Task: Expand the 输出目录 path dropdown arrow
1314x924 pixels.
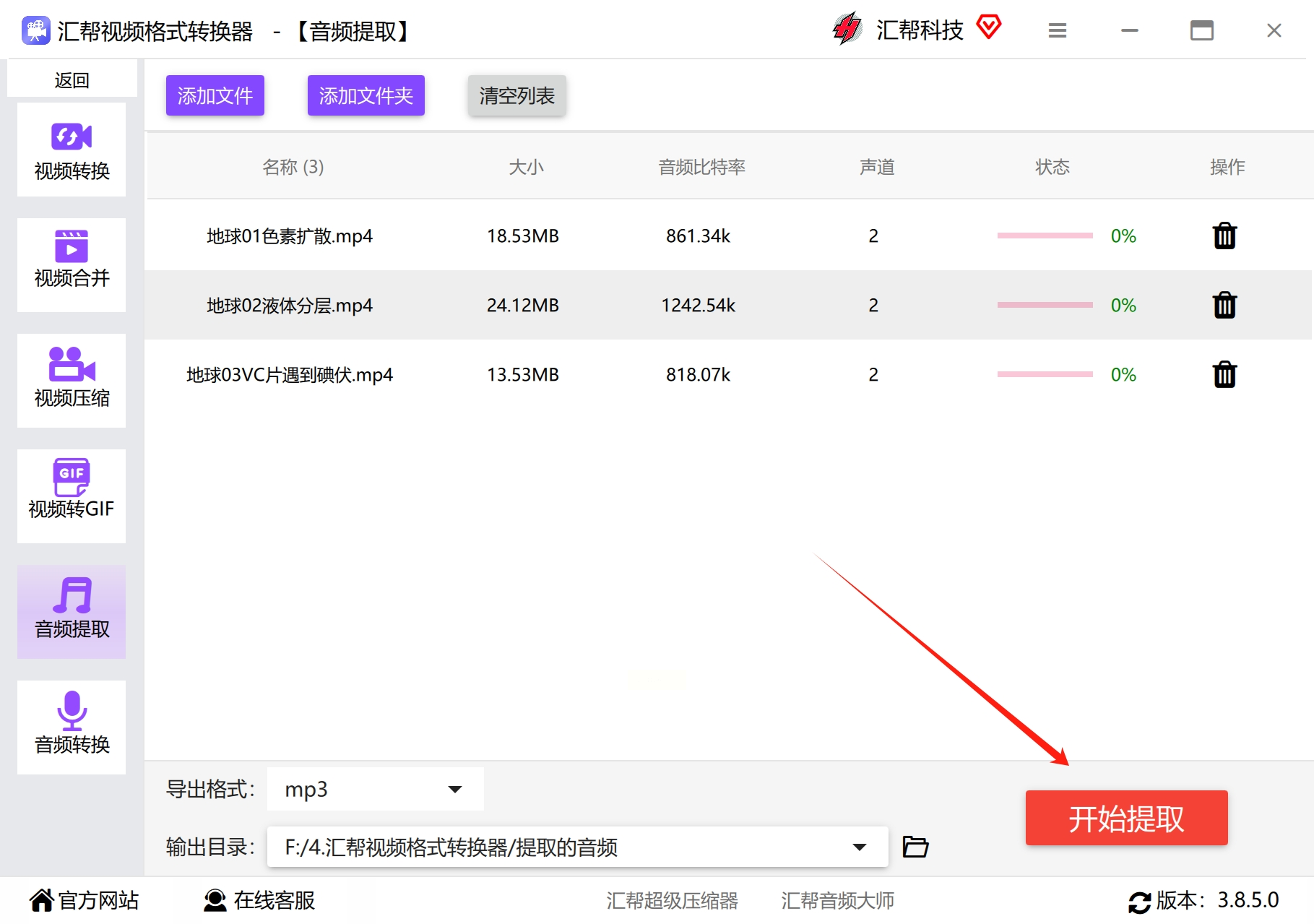Action: 859,847
